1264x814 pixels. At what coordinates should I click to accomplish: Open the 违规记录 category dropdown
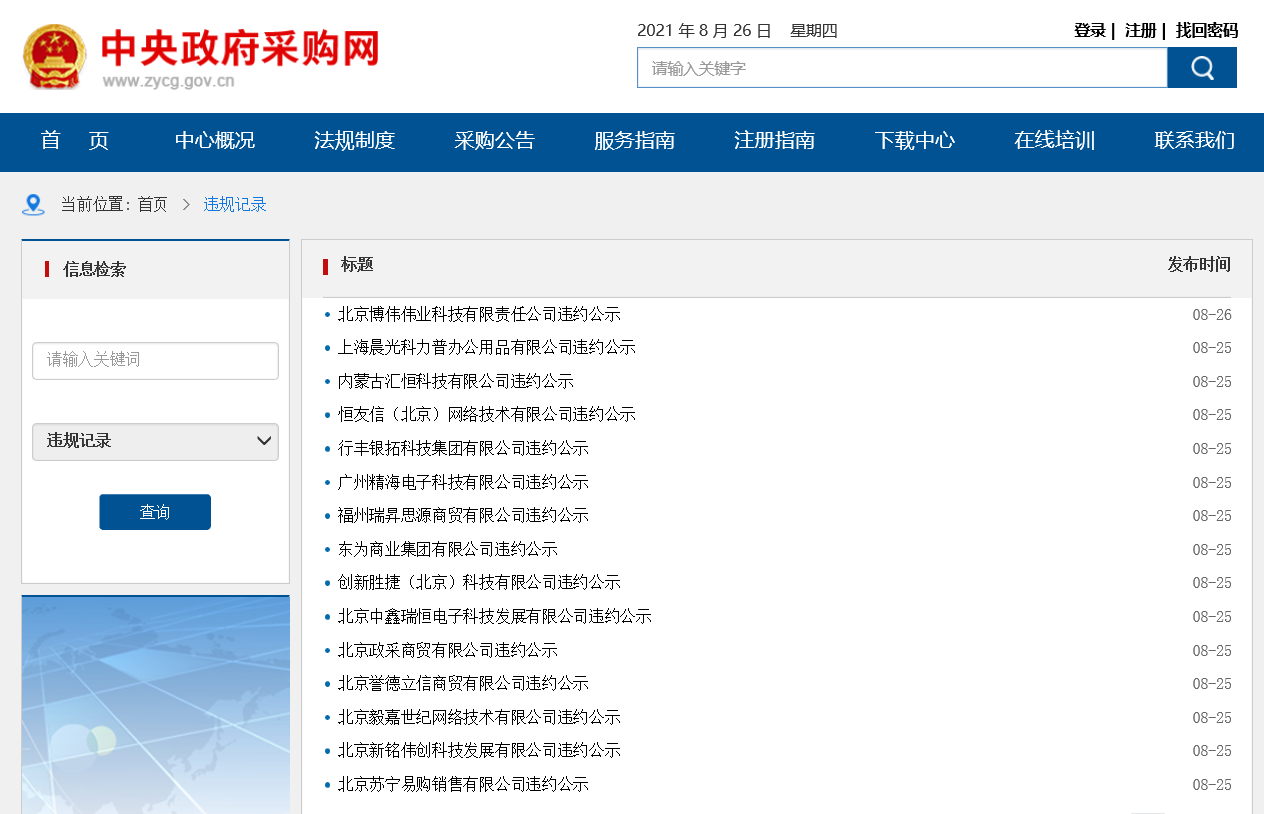coord(155,441)
